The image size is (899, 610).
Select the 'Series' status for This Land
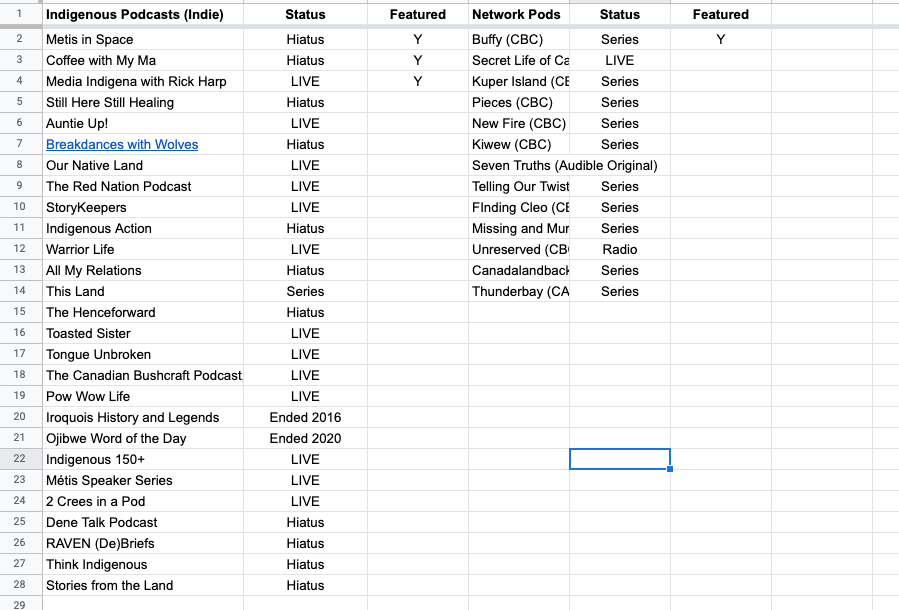(x=305, y=291)
